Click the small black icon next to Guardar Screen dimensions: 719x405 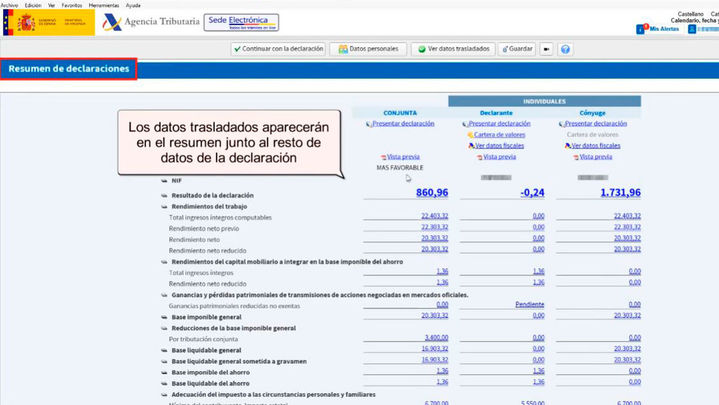pos(547,48)
